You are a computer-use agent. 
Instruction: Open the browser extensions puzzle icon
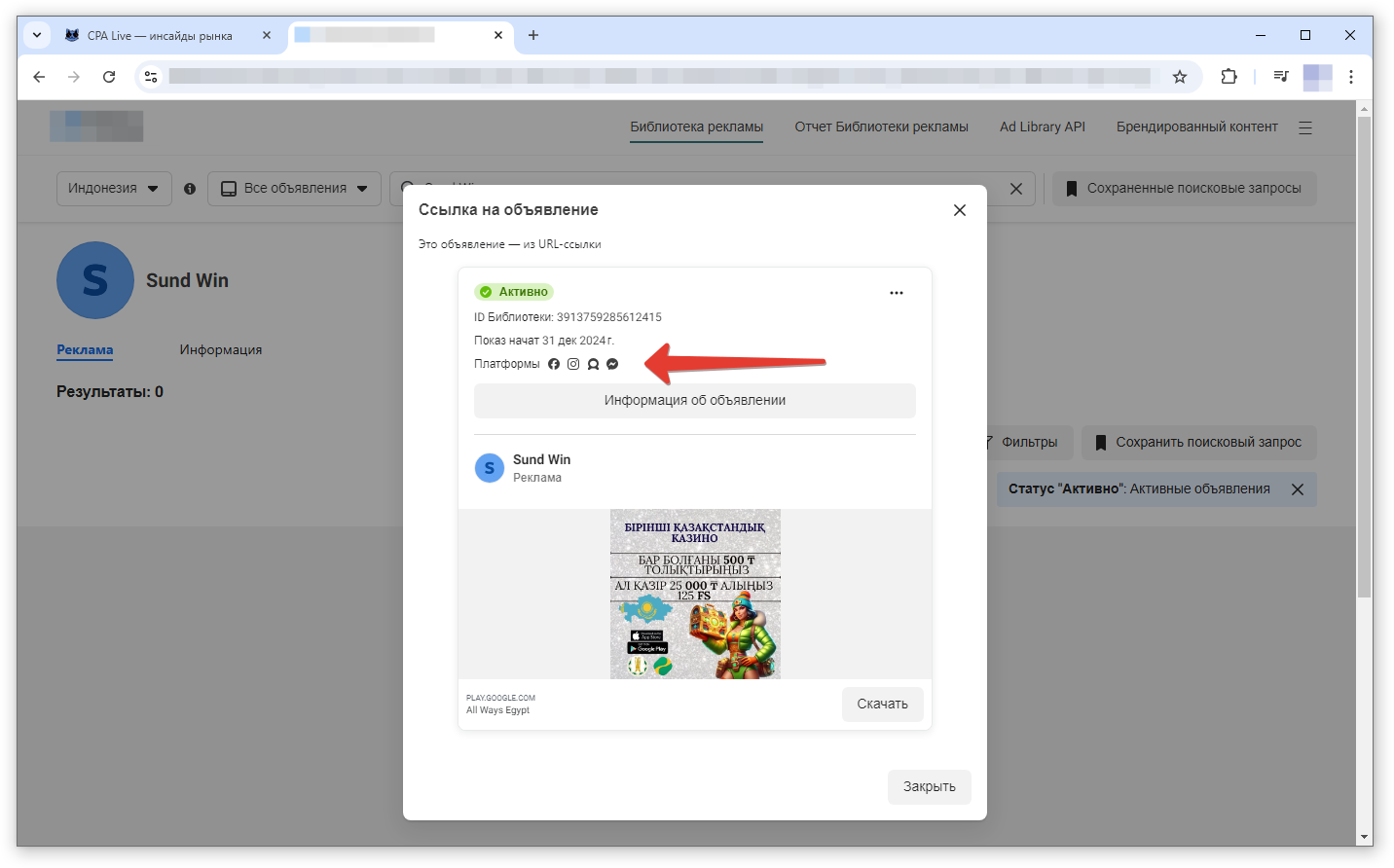(x=1229, y=77)
